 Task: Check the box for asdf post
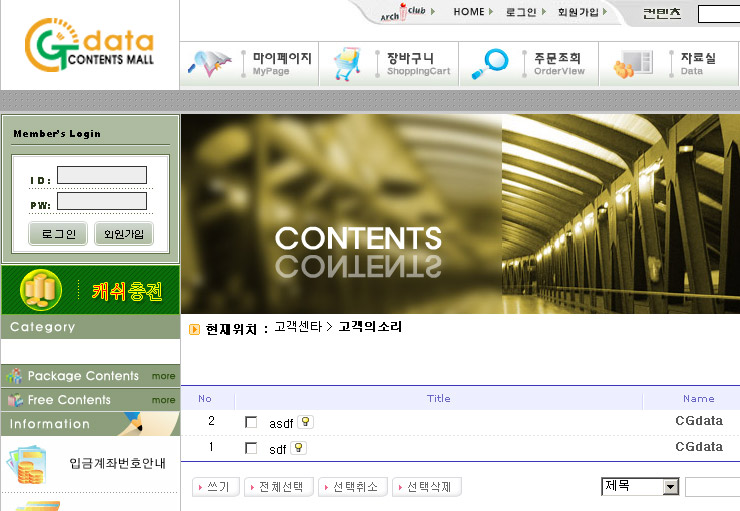251,423
